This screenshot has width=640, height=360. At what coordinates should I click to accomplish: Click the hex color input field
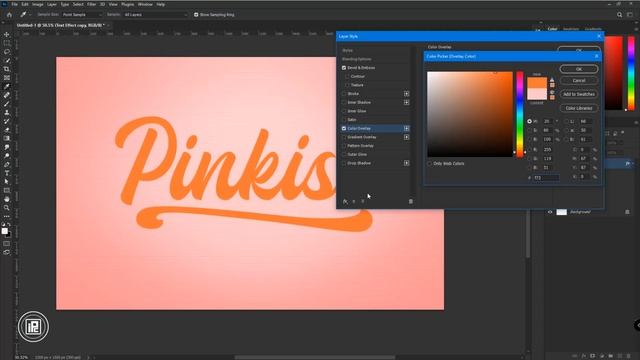tap(546, 178)
